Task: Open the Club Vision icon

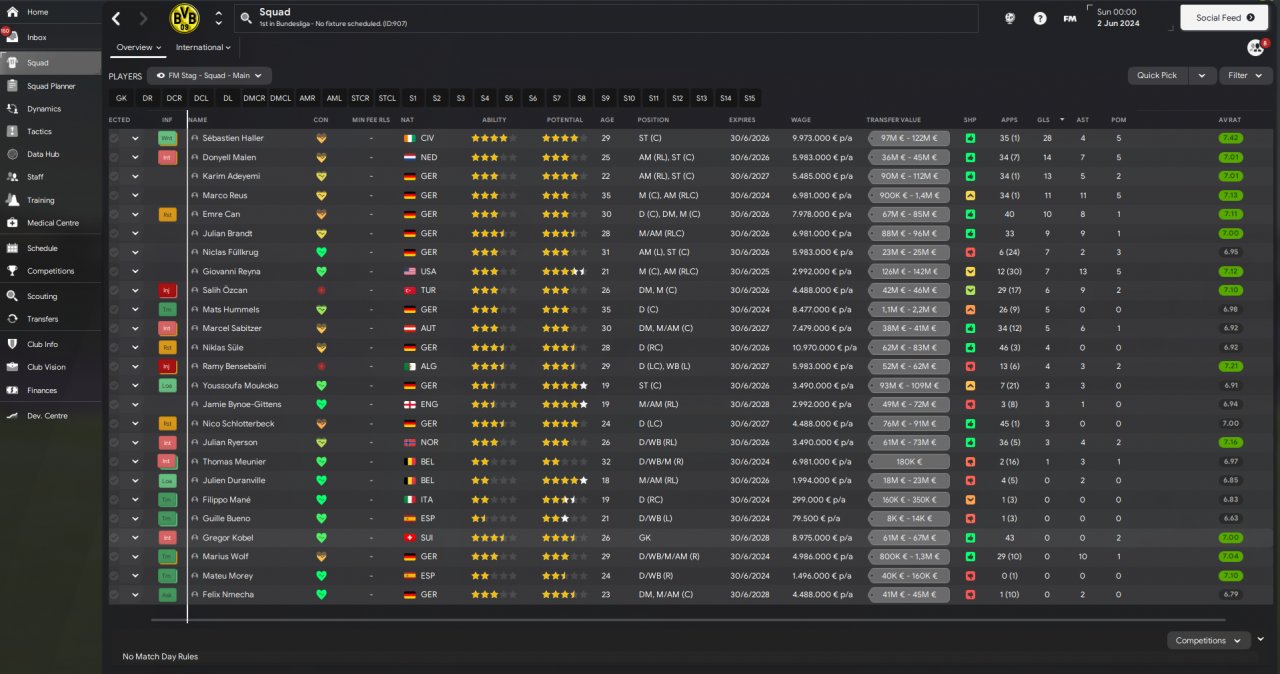Action: [12, 367]
